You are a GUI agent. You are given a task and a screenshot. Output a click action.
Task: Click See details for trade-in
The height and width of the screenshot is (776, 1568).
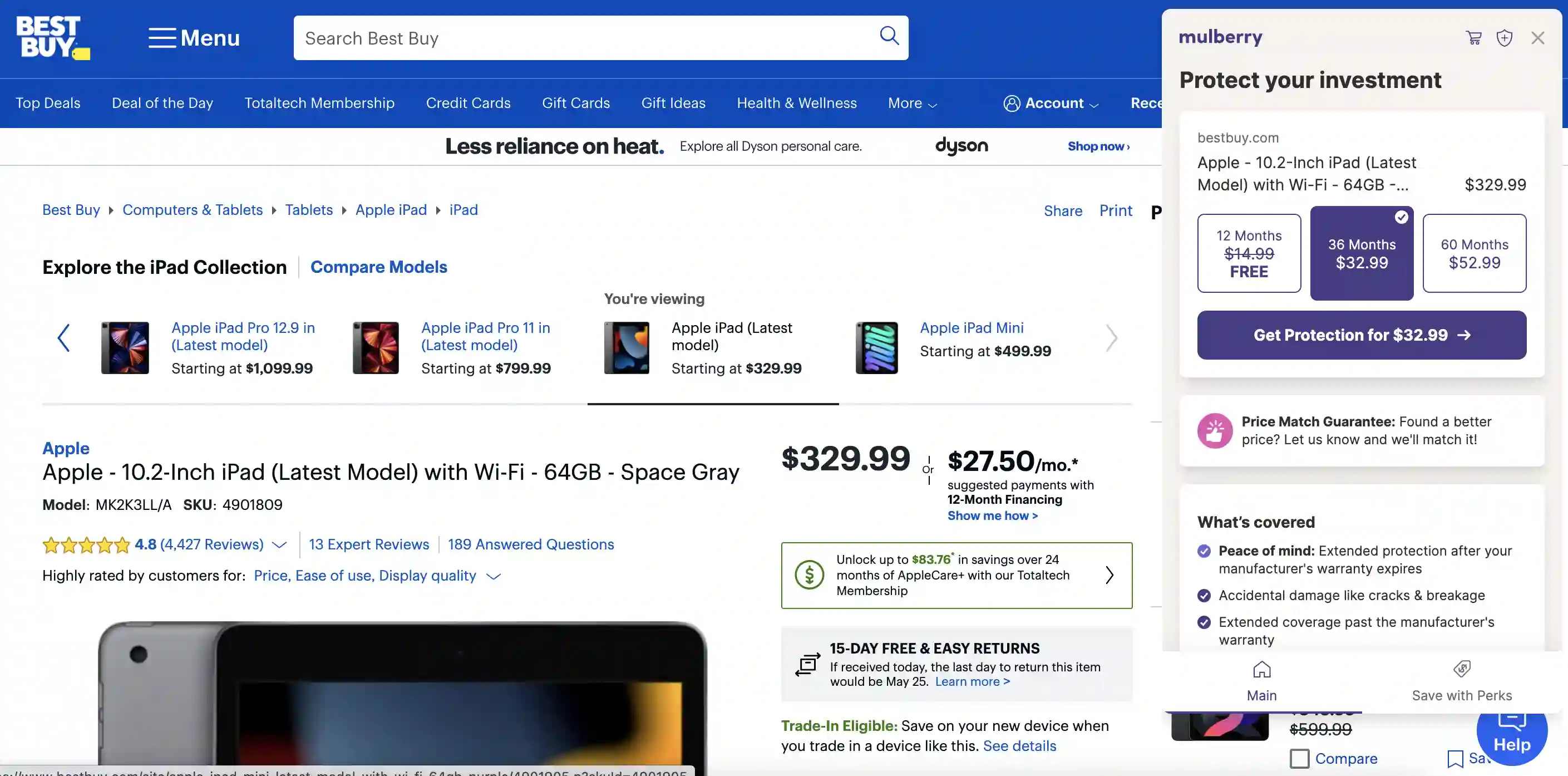(1019, 745)
